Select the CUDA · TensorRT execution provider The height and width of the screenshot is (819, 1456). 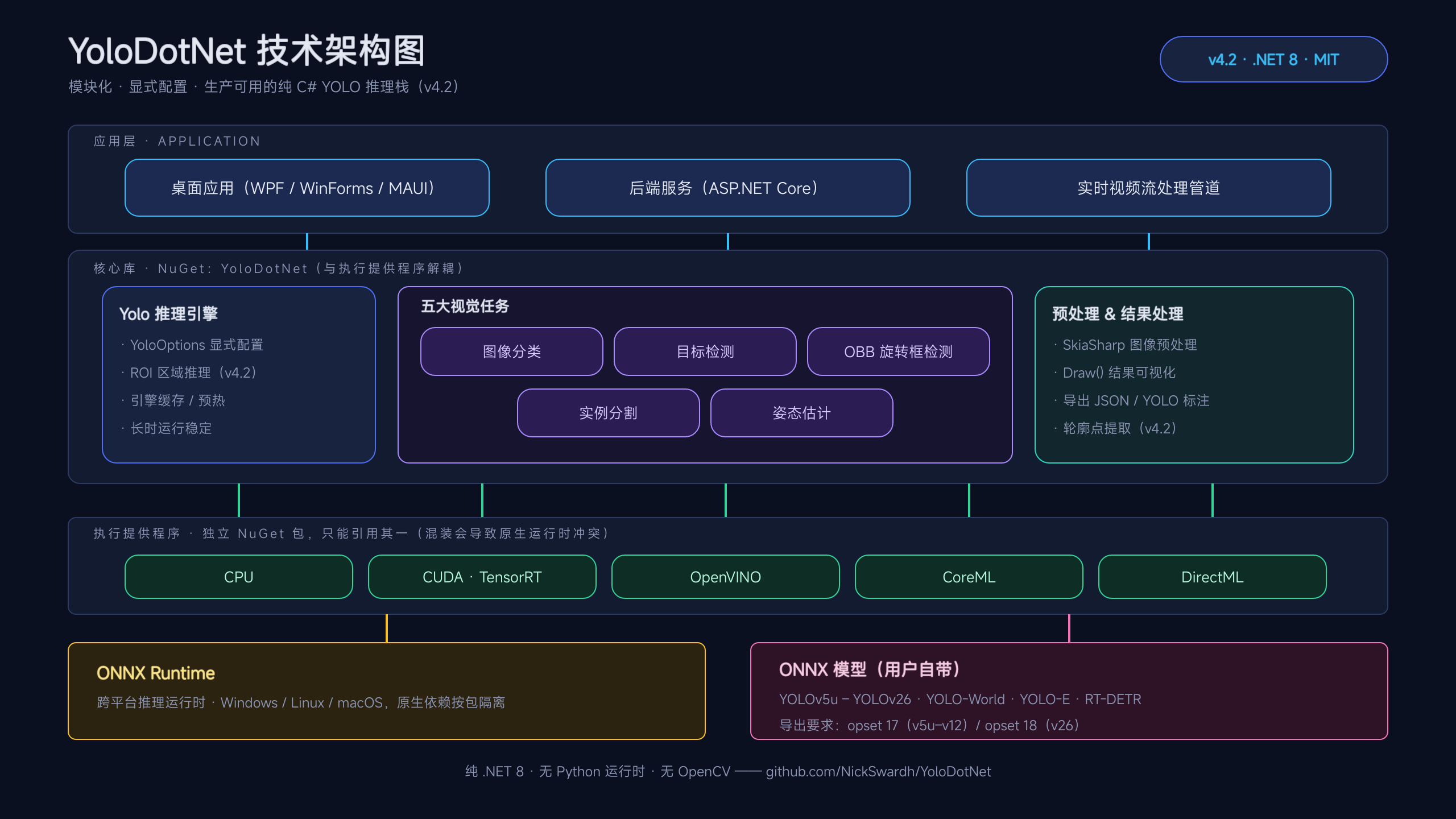tap(482, 577)
